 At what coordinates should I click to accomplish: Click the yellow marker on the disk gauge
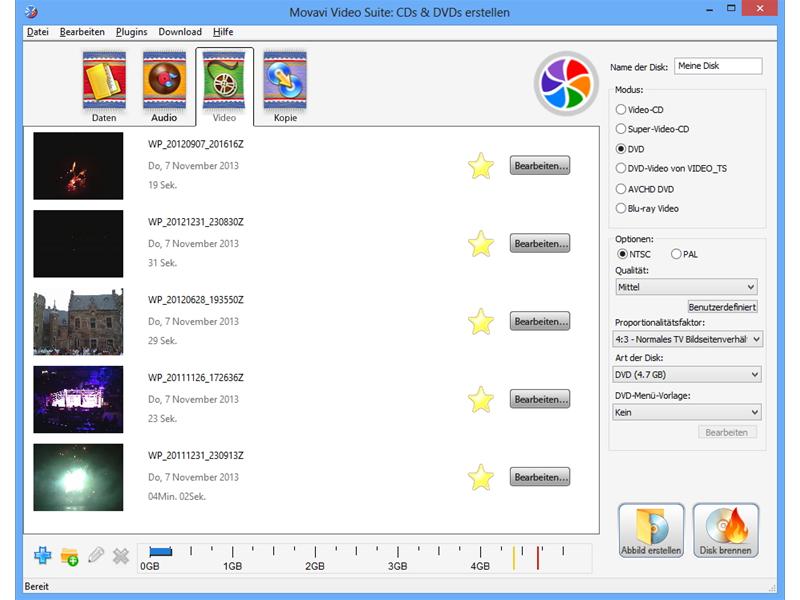click(514, 558)
